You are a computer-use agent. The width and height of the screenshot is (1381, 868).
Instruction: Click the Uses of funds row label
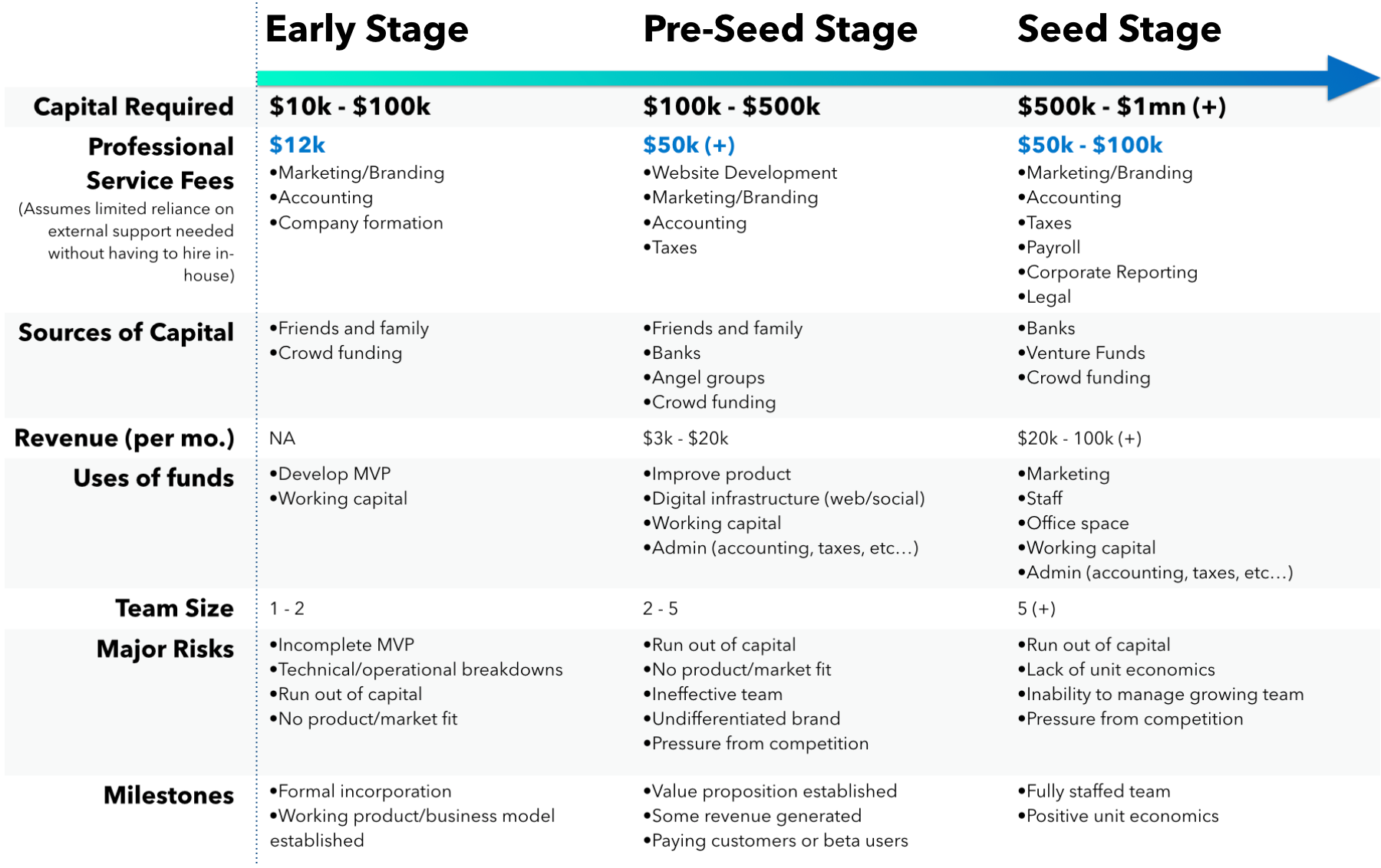[x=153, y=478]
